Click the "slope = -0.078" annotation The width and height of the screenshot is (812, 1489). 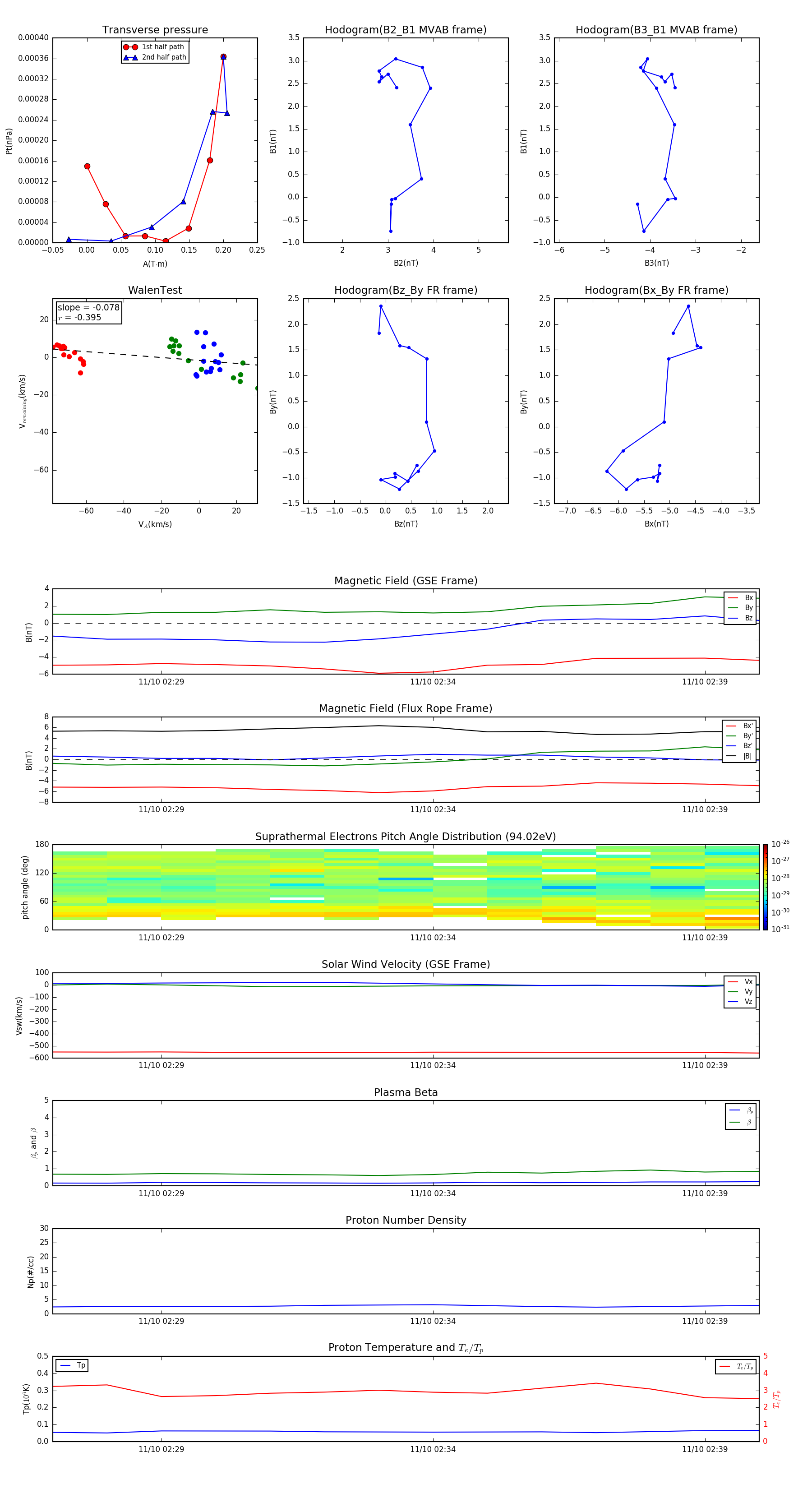[x=88, y=308]
